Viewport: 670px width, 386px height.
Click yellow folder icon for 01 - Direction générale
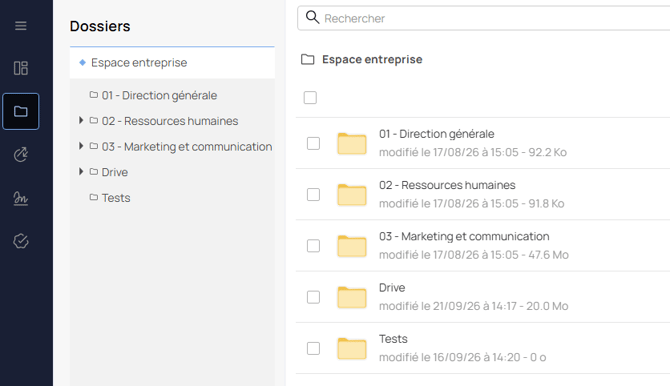coord(352,144)
